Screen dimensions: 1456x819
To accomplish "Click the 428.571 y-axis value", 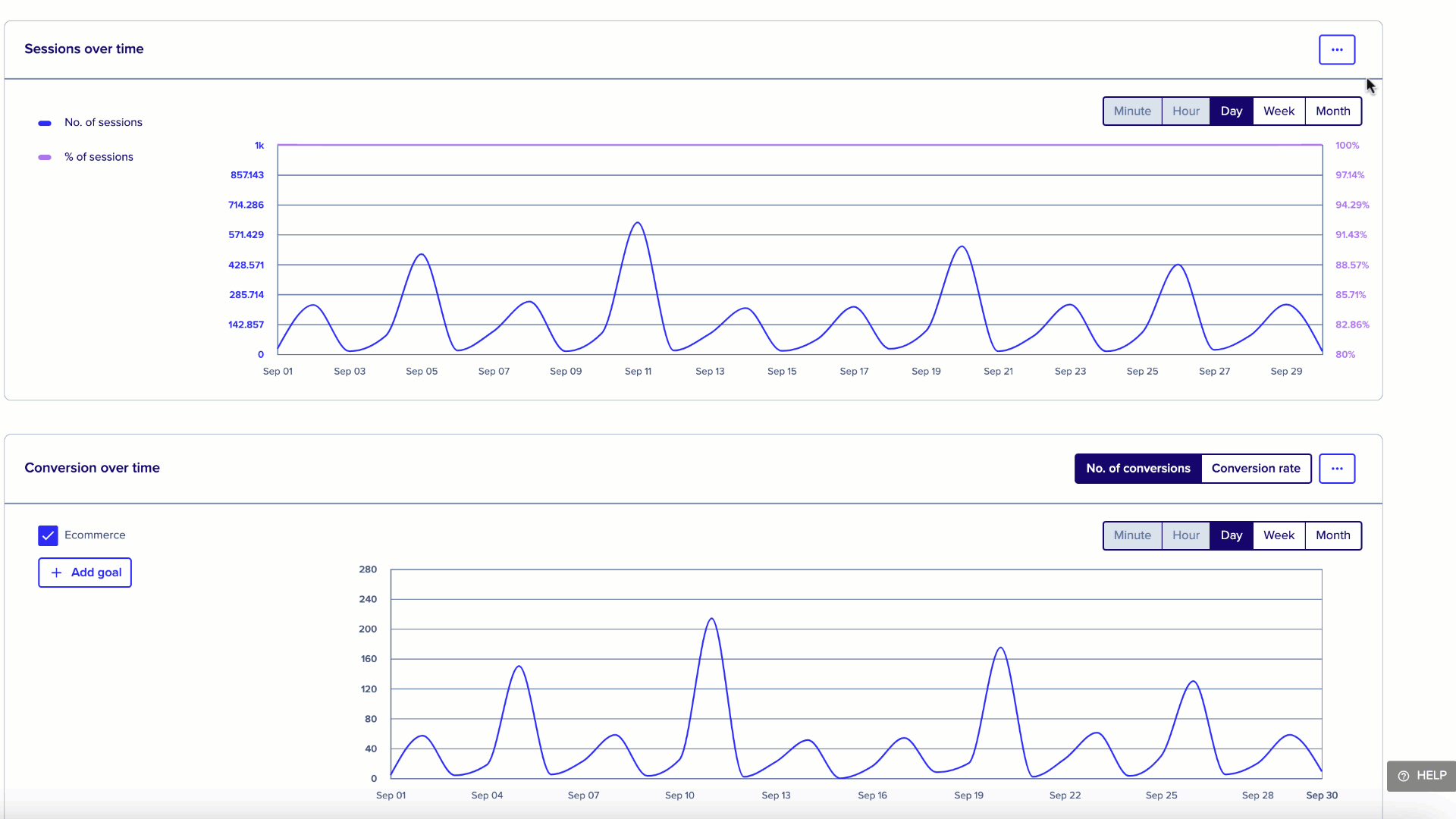I will point(246,265).
